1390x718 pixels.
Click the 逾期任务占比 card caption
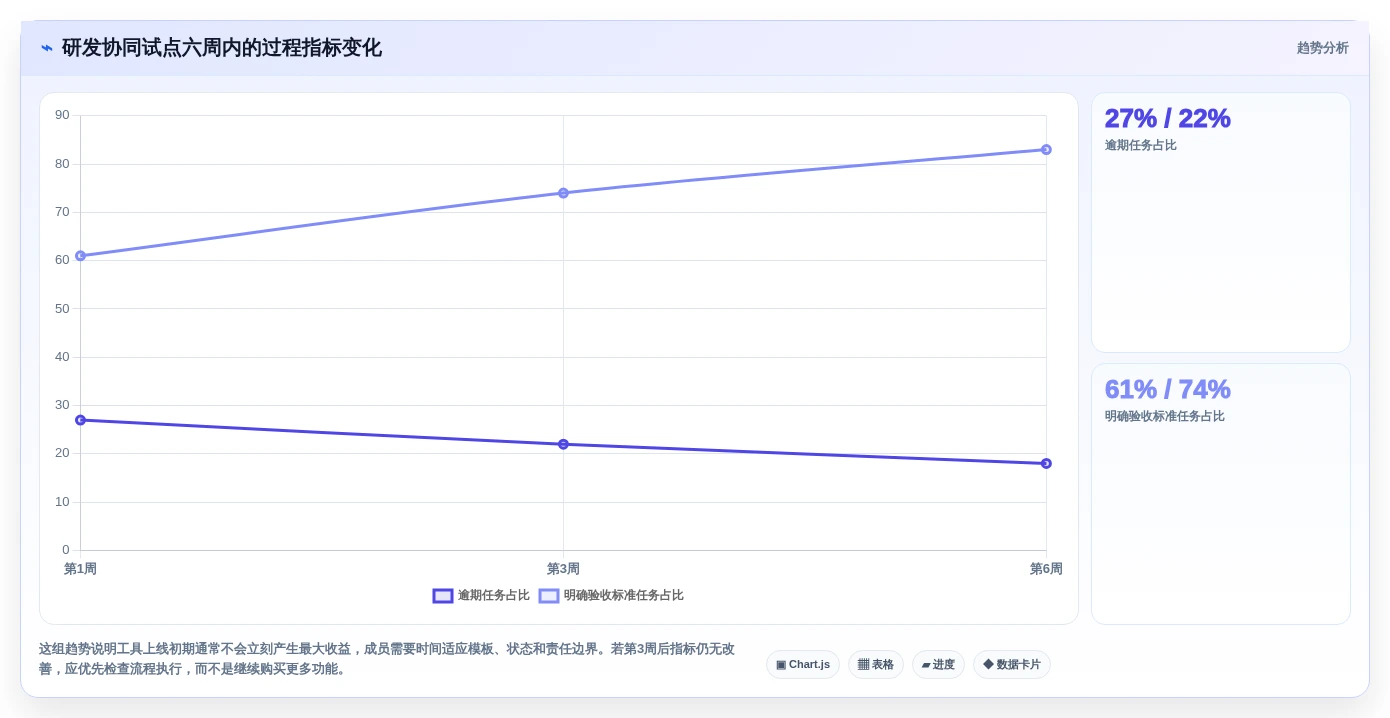pos(1141,146)
